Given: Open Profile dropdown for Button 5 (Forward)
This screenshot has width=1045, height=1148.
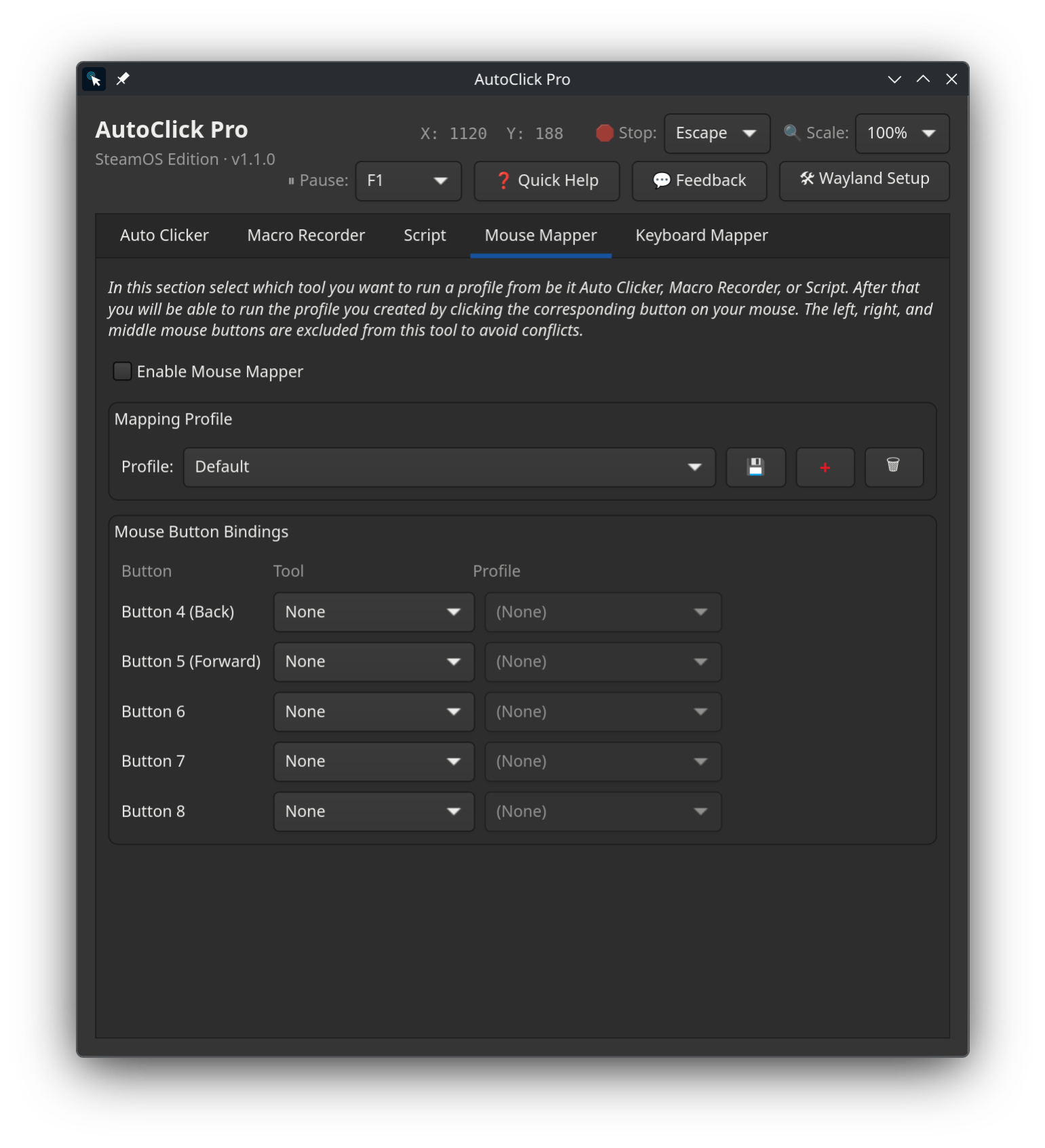Looking at the screenshot, I should coord(603,661).
